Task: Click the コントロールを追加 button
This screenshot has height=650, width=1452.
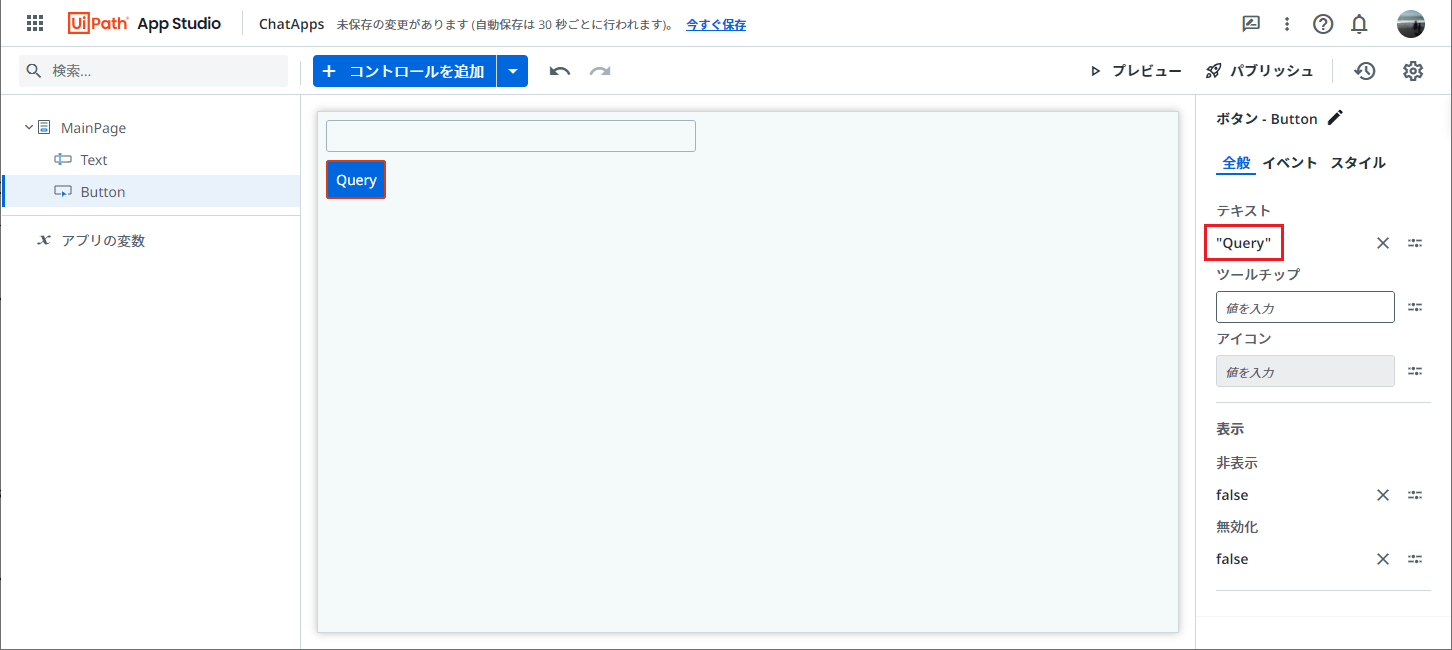Action: pyautogui.click(x=405, y=71)
